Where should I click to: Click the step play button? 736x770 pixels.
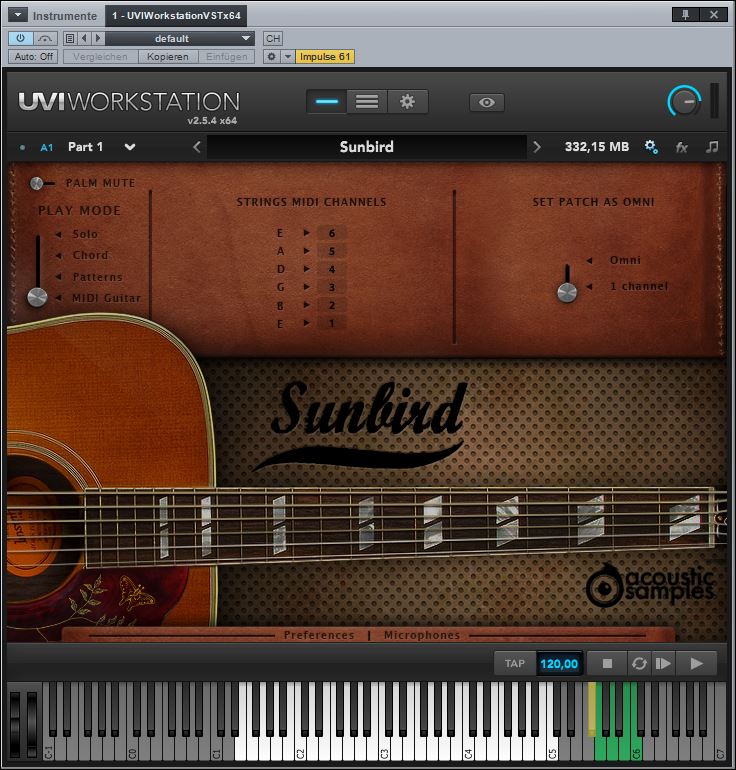663,664
